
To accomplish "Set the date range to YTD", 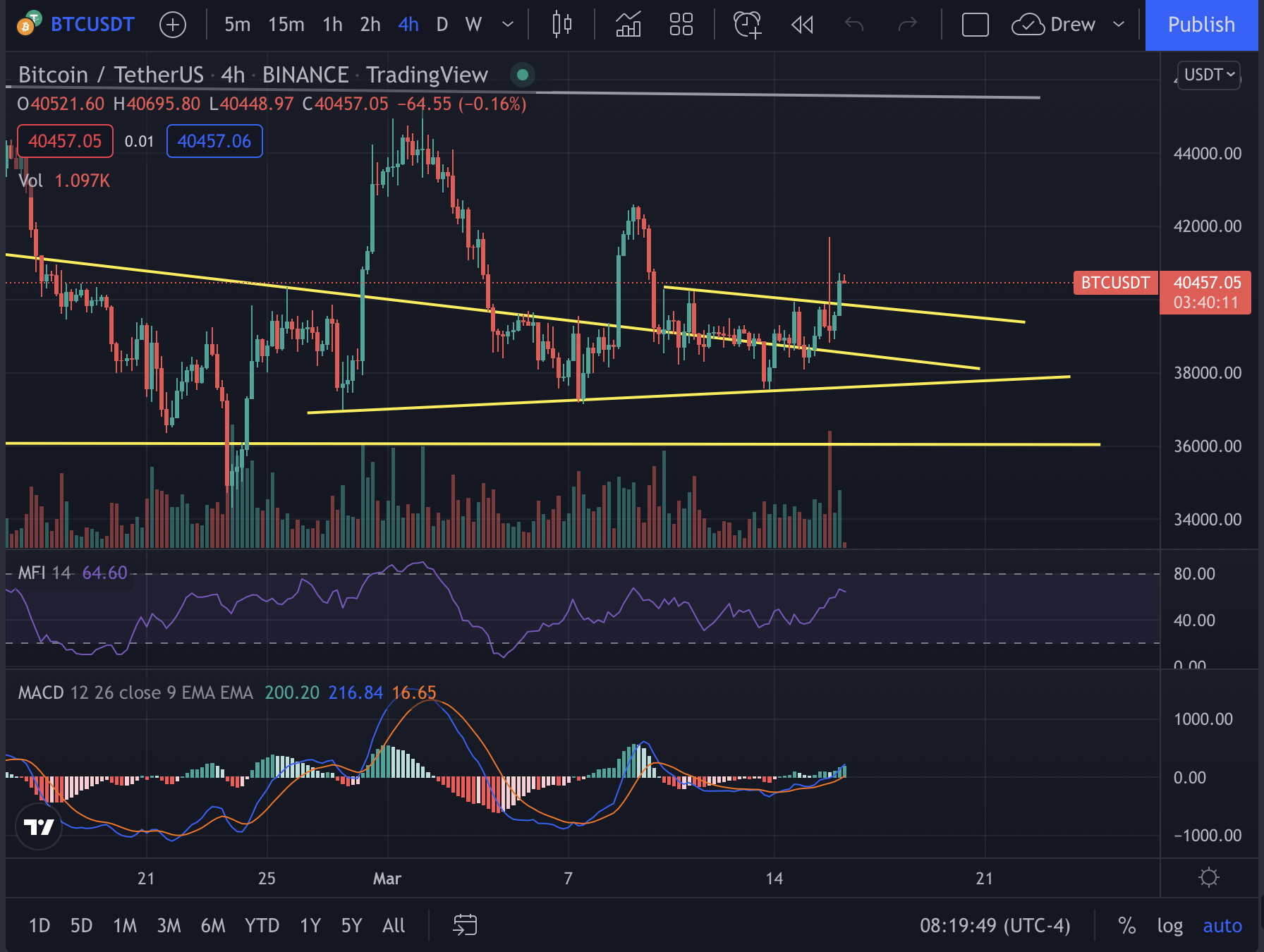I will coord(262,925).
